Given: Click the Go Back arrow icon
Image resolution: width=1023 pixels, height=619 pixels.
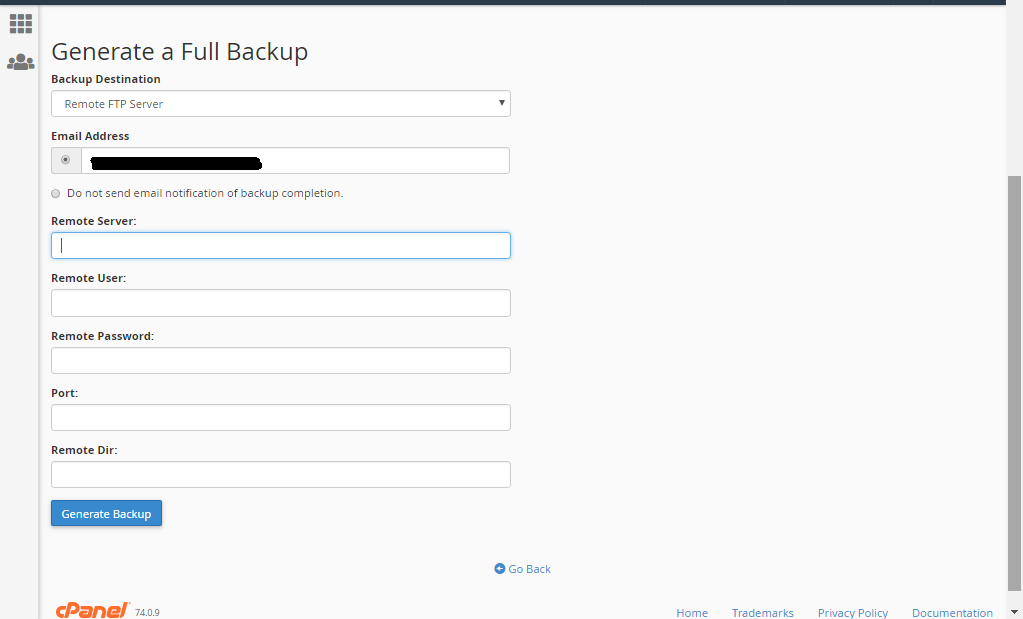Looking at the screenshot, I should (500, 569).
